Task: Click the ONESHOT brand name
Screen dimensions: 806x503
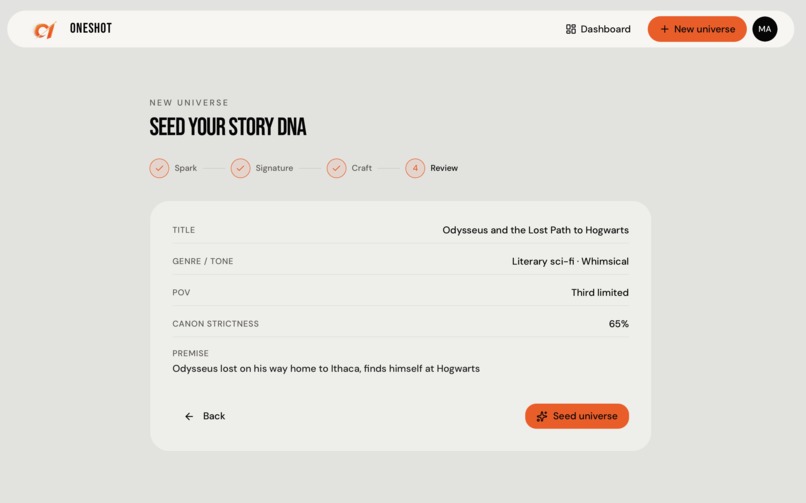Action: tap(91, 28)
